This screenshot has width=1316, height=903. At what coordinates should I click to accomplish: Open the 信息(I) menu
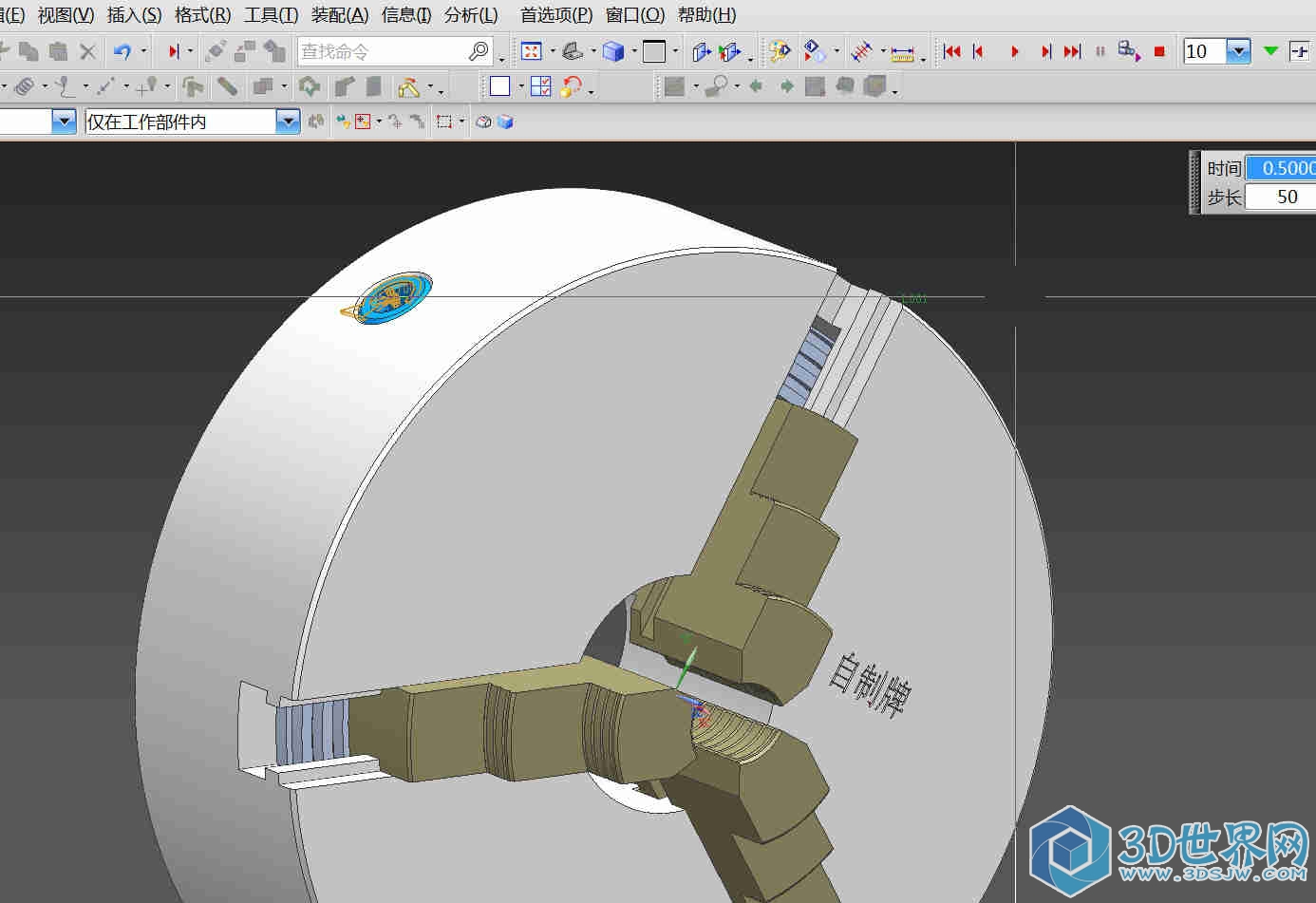(x=406, y=15)
